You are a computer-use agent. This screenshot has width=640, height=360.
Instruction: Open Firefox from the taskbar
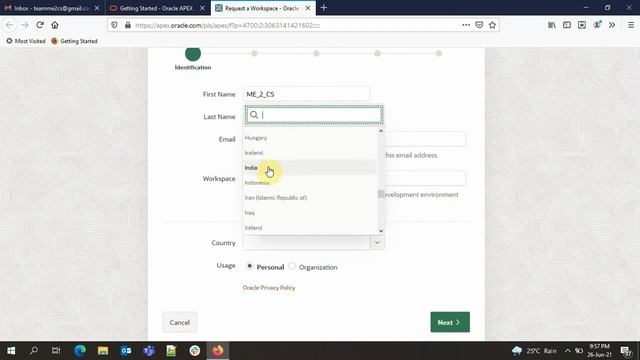click(218, 351)
